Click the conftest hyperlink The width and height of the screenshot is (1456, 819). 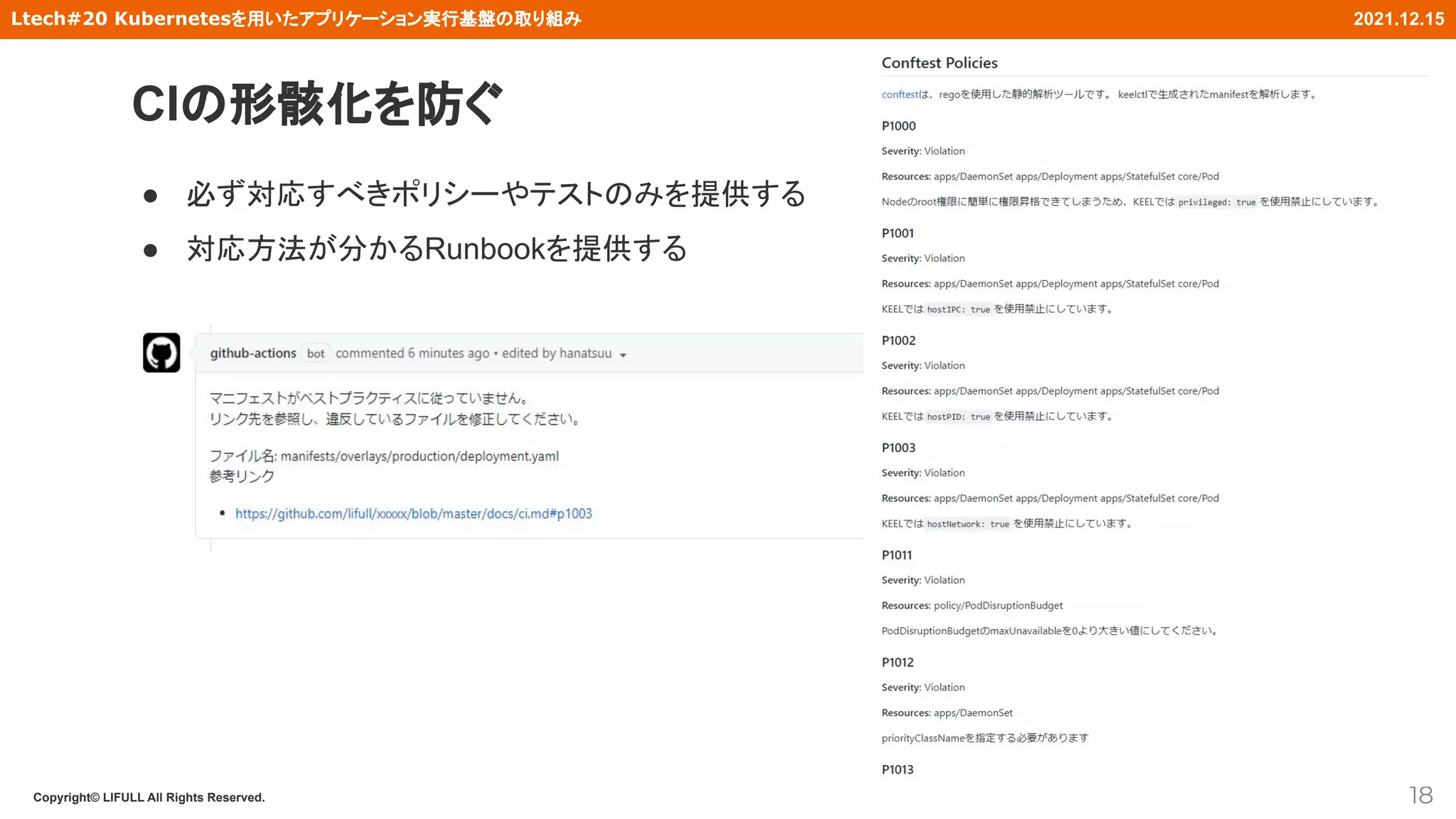click(899, 95)
